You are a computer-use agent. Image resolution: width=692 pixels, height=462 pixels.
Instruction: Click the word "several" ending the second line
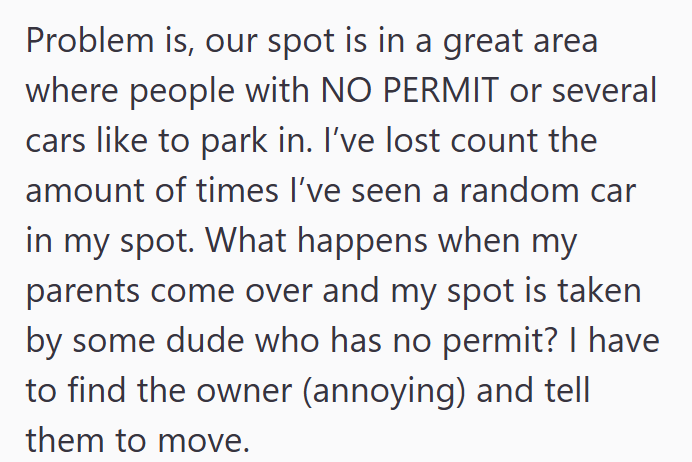coord(604,90)
